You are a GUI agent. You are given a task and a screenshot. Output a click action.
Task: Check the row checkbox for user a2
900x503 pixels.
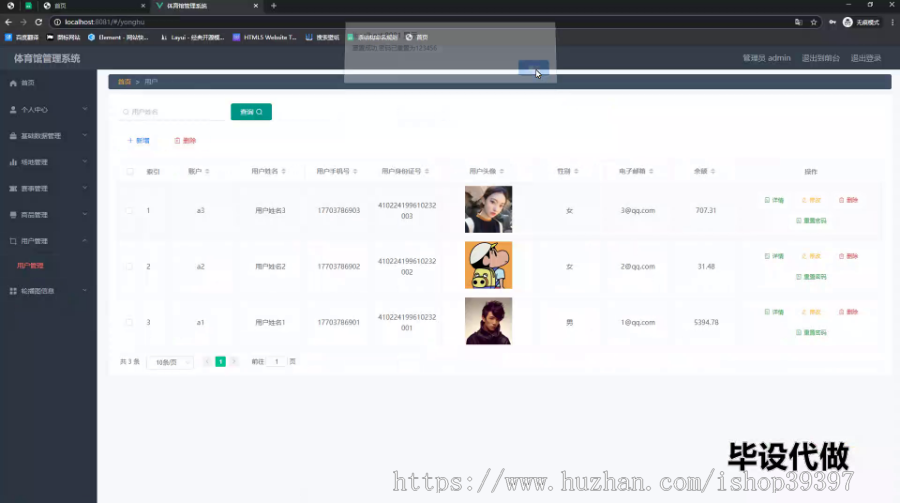tap(129, 266)
